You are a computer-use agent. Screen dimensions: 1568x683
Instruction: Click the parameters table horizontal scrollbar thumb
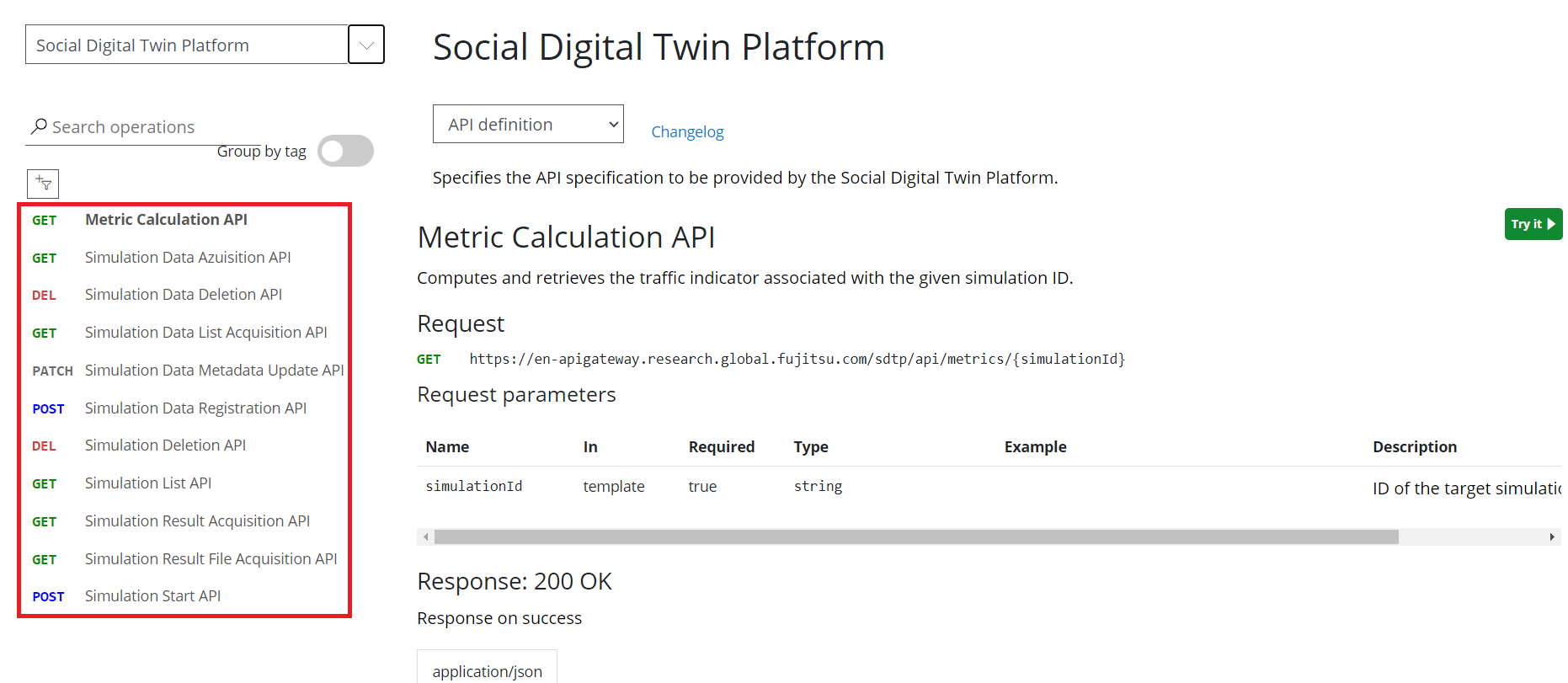916,537
